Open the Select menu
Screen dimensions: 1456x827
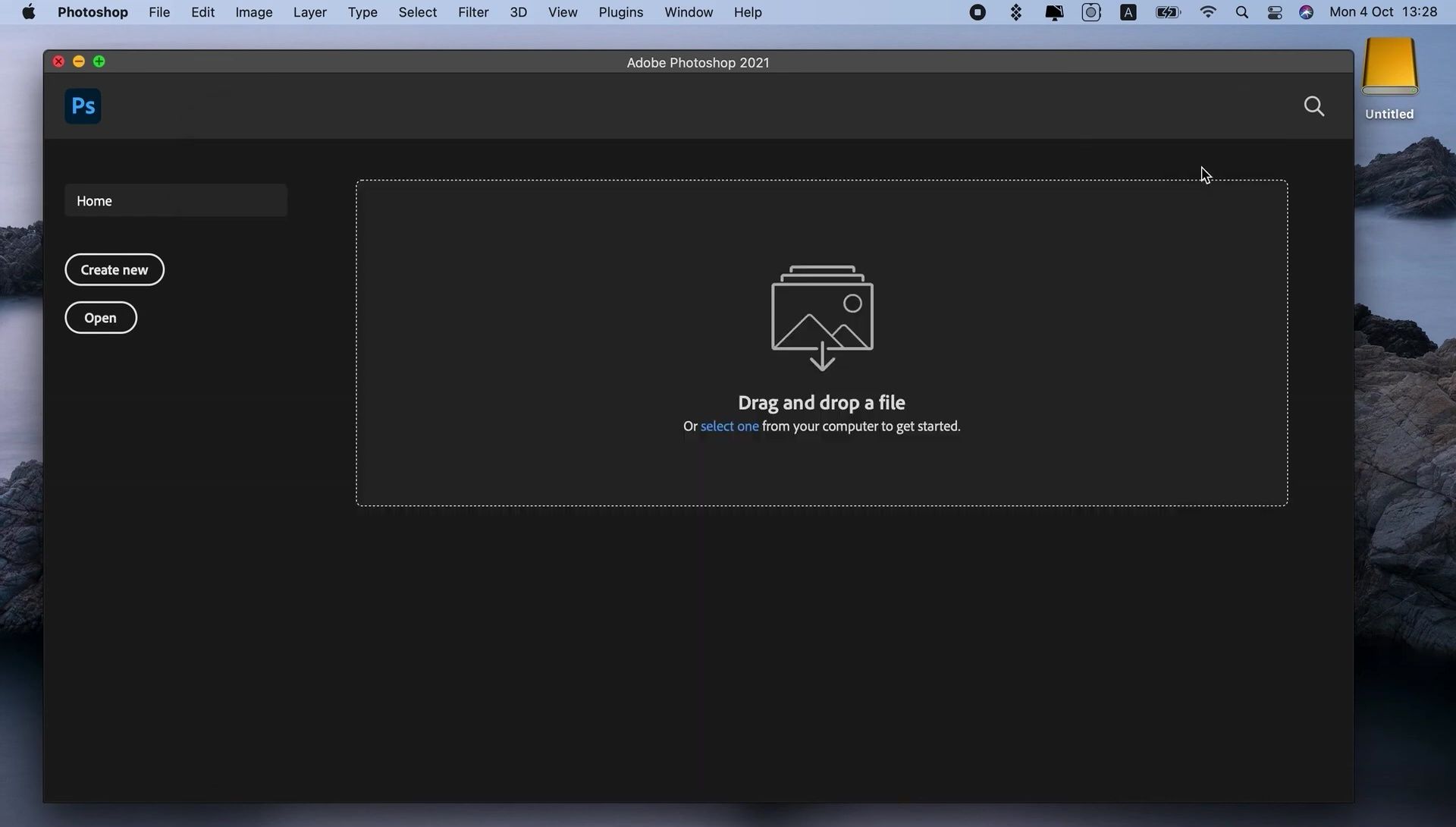[x=418, y=12]
